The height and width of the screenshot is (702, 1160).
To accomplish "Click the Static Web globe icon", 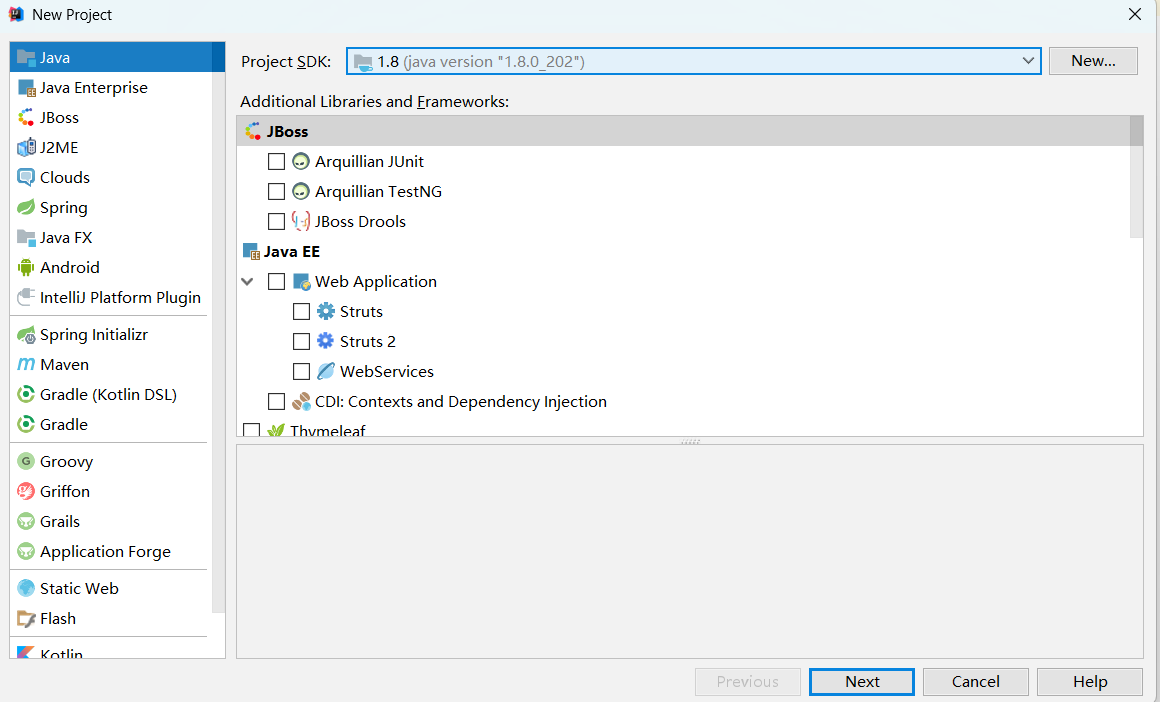I will [26, 588].
